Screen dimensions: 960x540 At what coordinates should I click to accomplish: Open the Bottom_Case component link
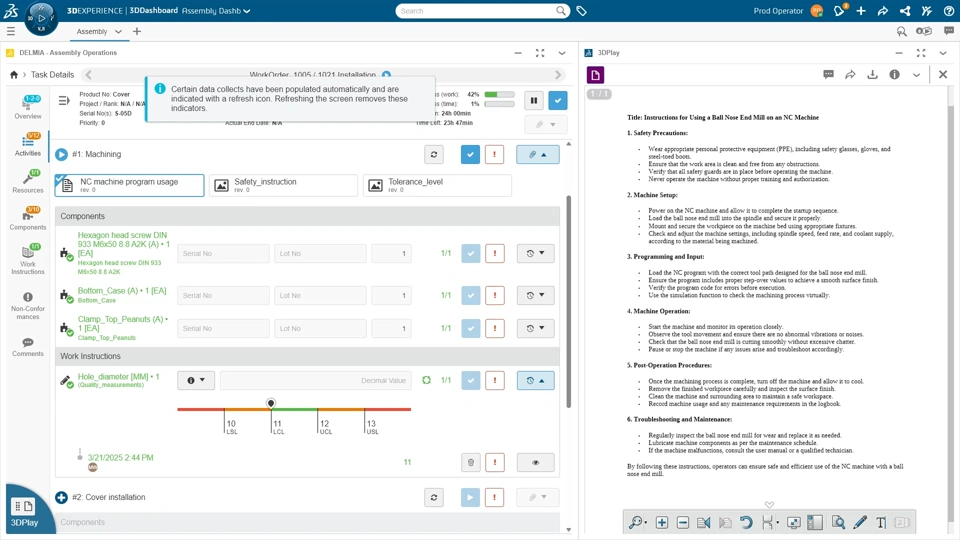point(122,291)
